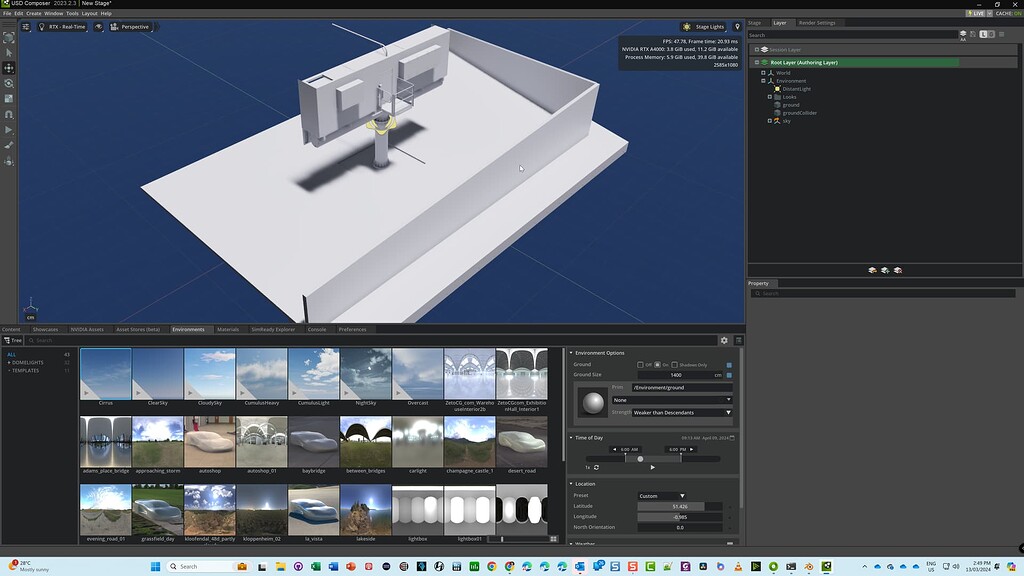Click the viewport settings sliders icon
Screen dimensions: 1024x576
(x=27, y=27)
